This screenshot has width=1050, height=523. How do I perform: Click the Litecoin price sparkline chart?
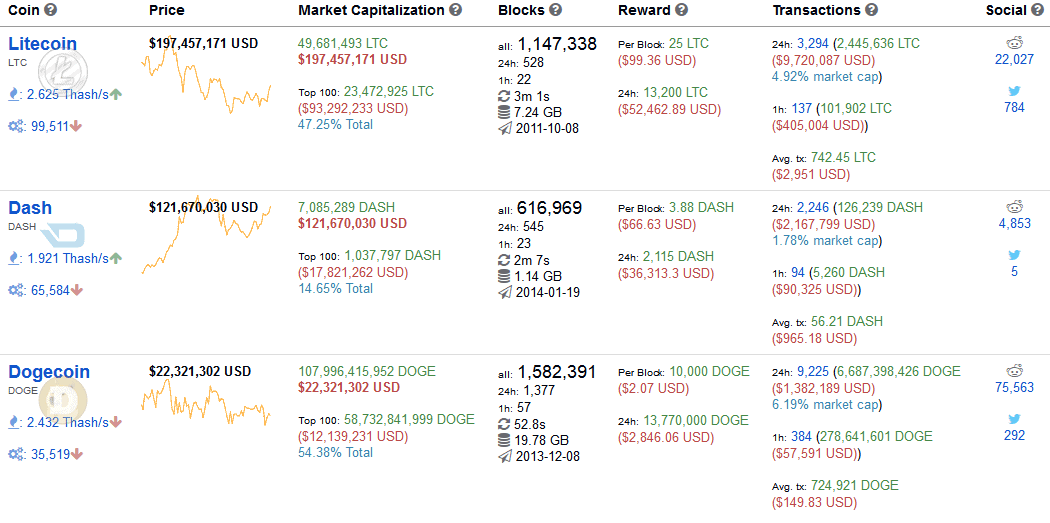206,75
